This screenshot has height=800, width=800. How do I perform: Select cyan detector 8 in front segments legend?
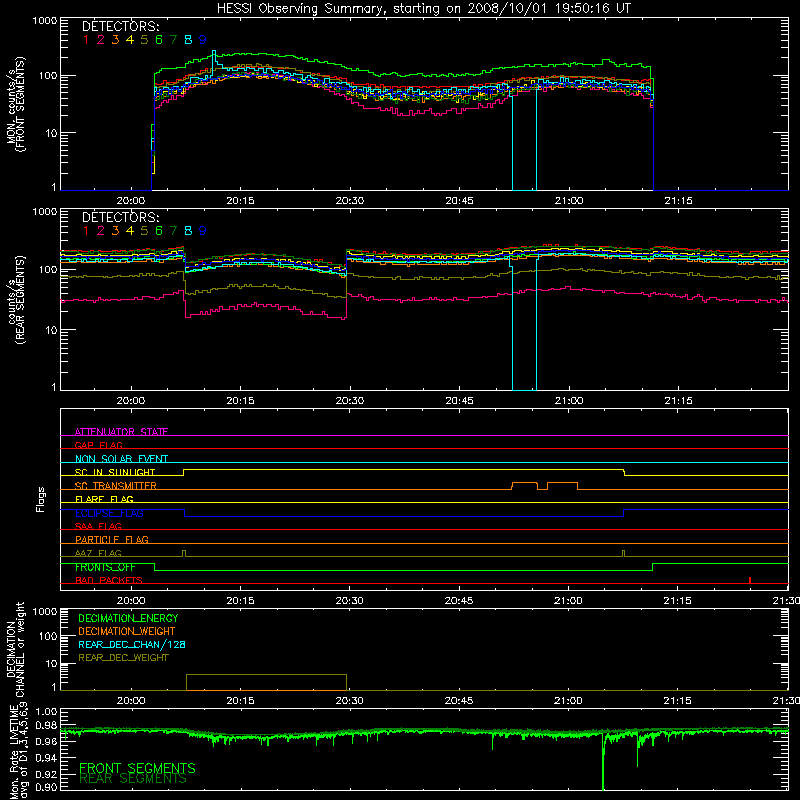(188, 39)
